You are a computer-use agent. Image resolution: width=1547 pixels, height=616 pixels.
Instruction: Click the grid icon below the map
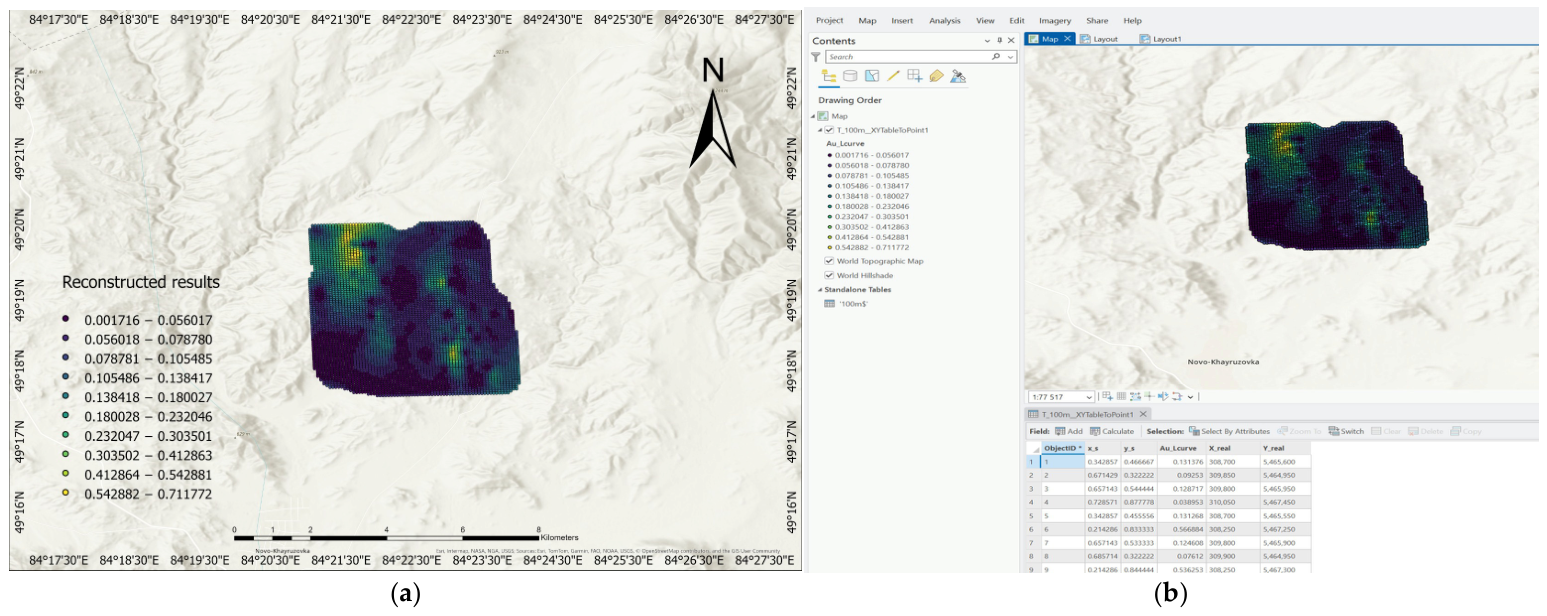pos(1121,396)
